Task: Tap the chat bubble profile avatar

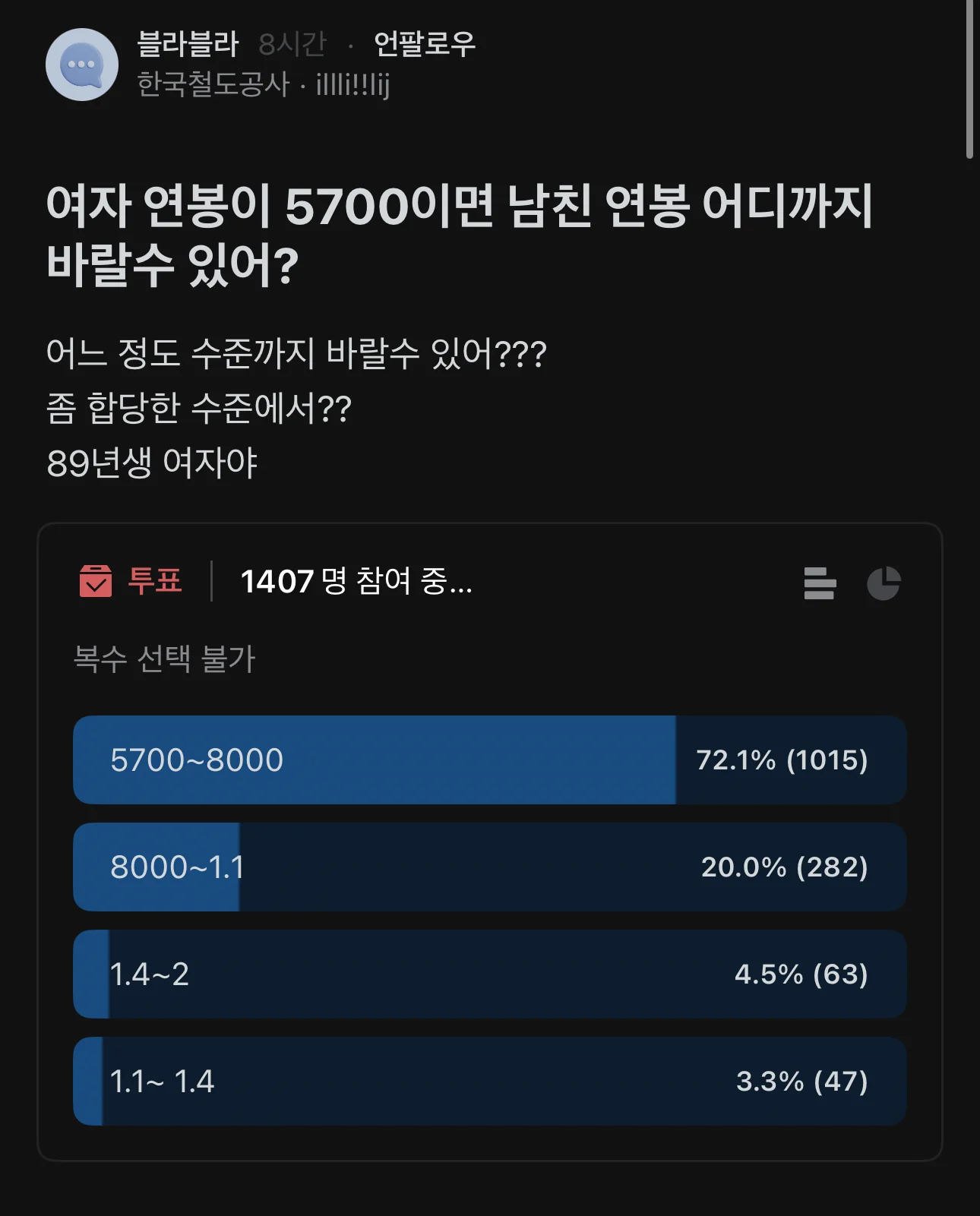Action: click(82, 65)
